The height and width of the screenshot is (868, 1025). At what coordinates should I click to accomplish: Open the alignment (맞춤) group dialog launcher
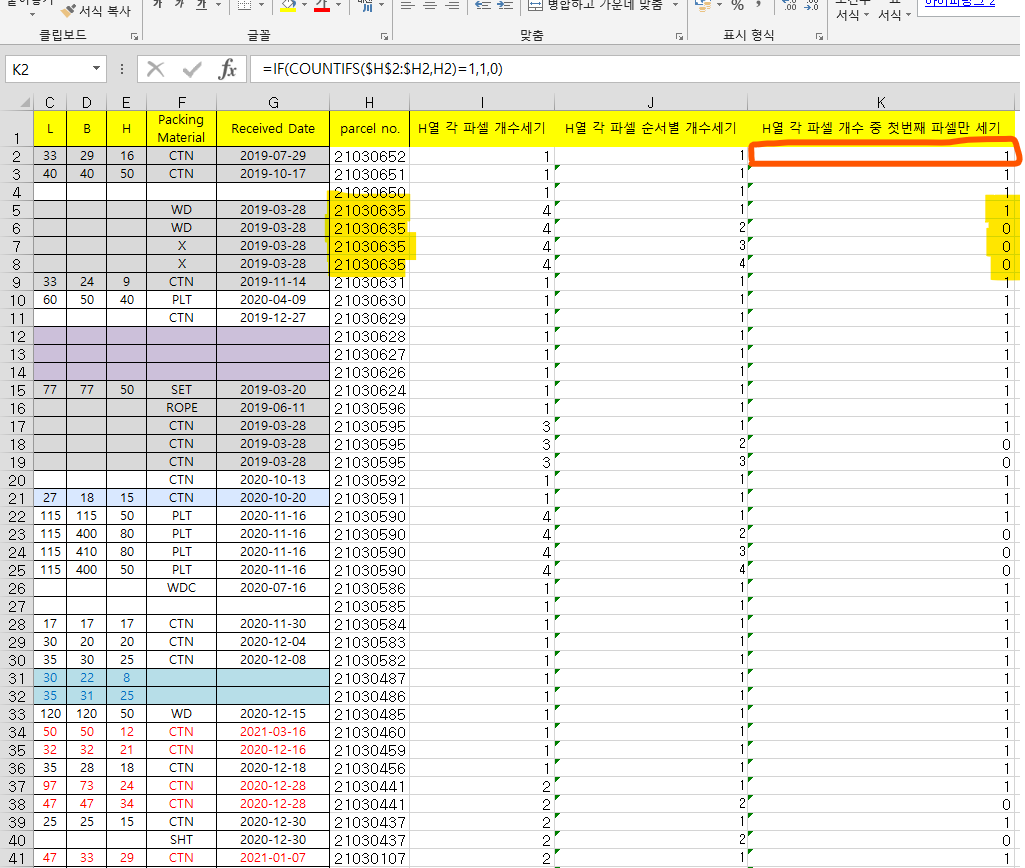[679, 37]
